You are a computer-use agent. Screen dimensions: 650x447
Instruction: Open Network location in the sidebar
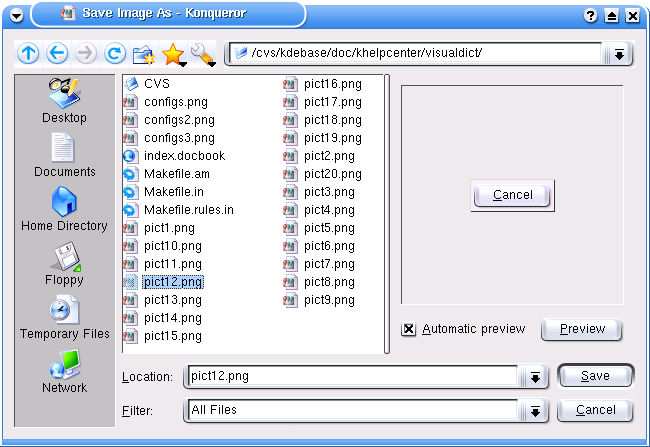pos(64,372)
